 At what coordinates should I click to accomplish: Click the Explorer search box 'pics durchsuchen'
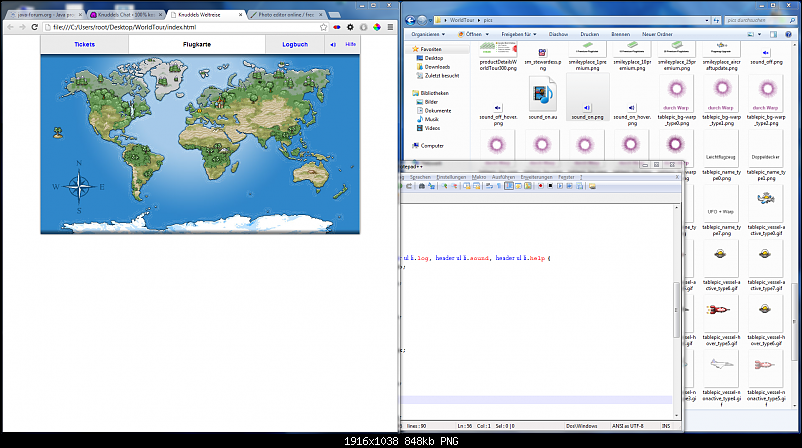[760, 20]
